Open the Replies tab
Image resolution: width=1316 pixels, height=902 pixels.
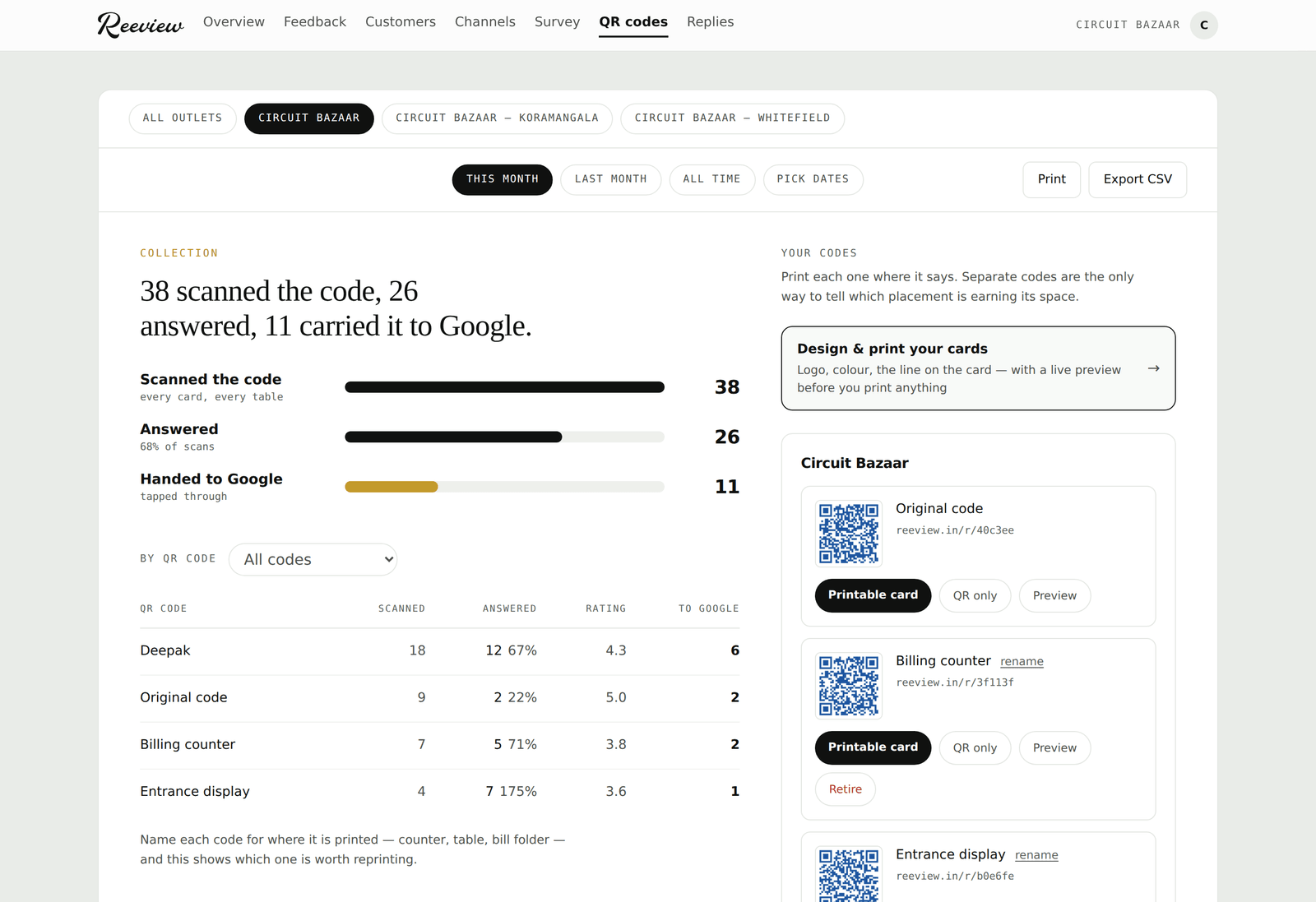pyautogui.click(x=710, y=22)
